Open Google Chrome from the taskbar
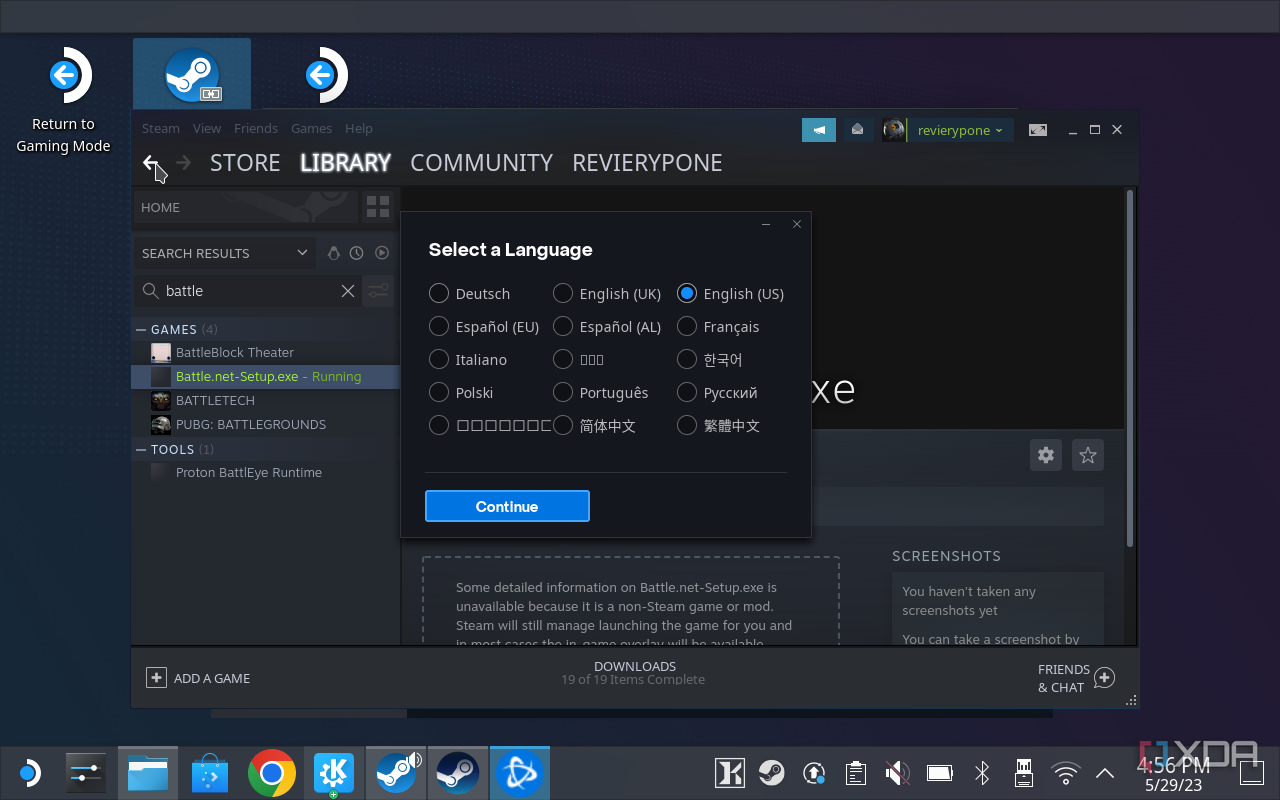 [x=272, y=773]
